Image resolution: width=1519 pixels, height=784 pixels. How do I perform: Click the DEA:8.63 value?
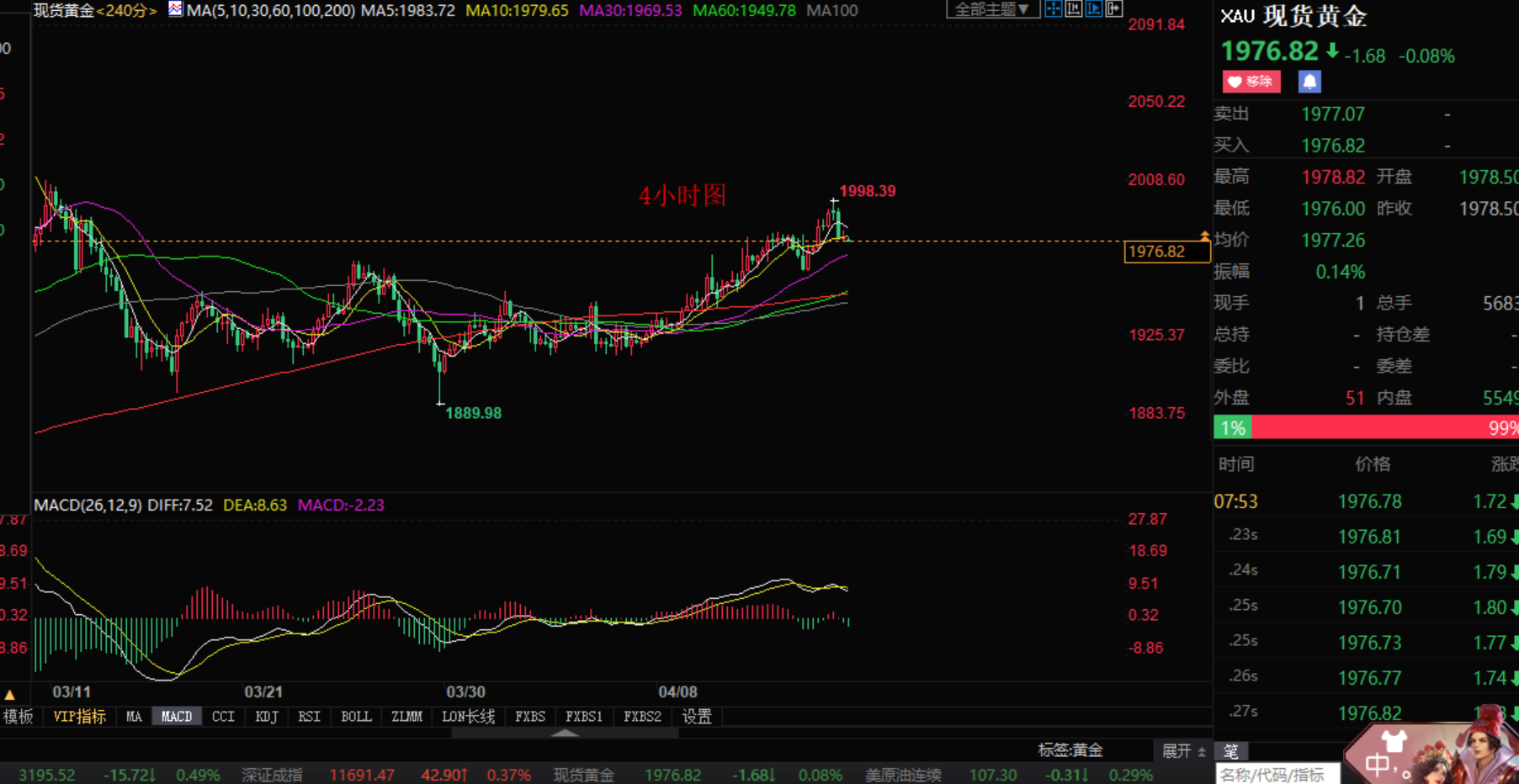(x=255, y=505)
